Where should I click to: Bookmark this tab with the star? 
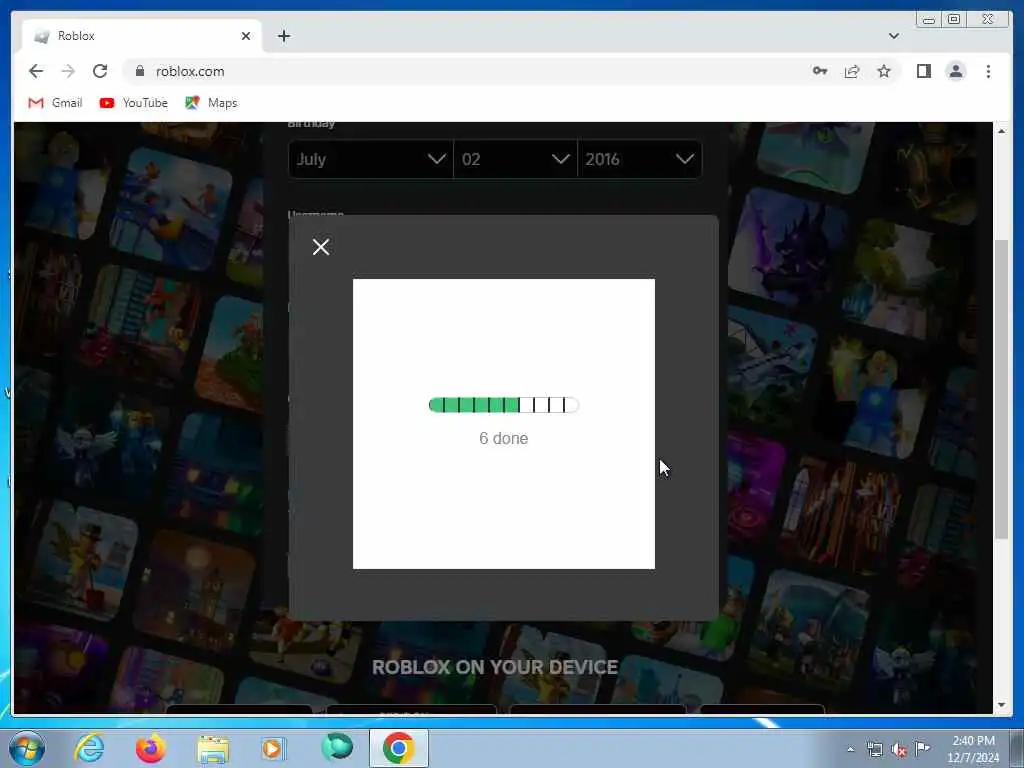click(x=884, y=71)
